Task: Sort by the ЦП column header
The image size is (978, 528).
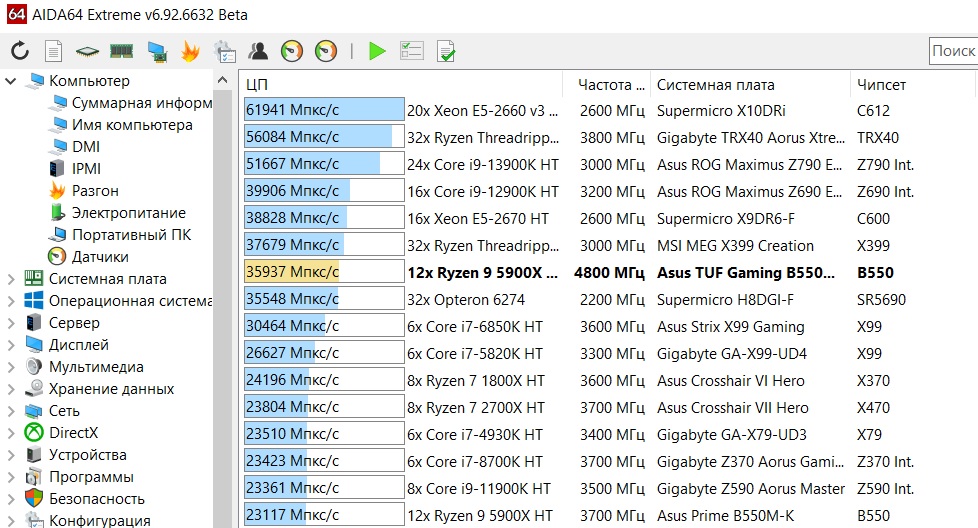Action: tap(403, 85)
